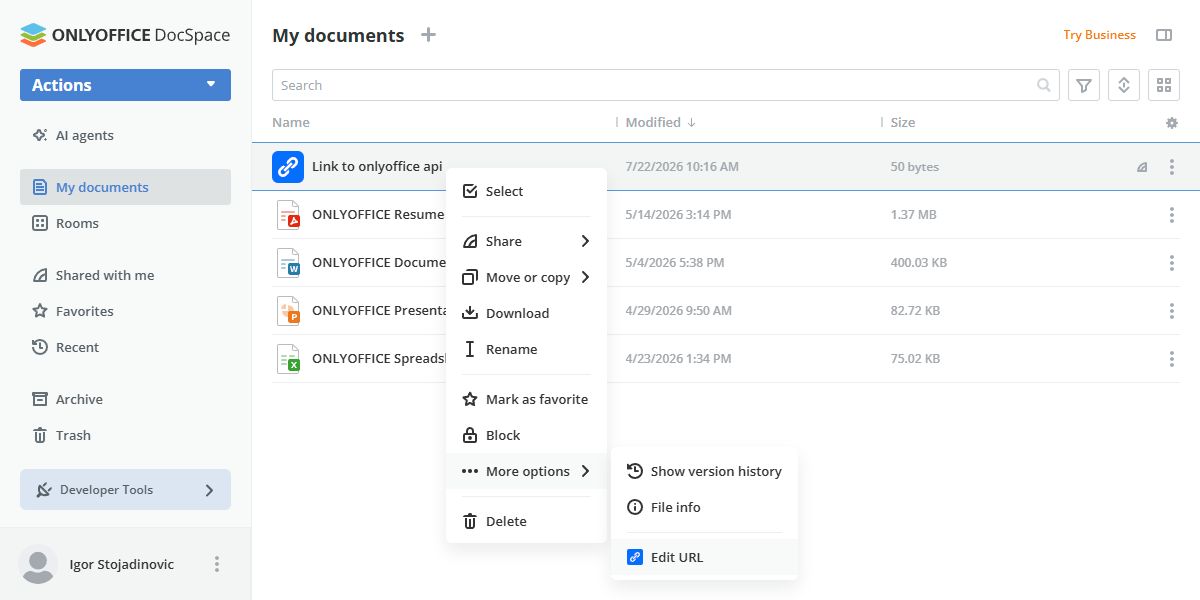The height and width of the screenshot is (600, 1200).
Task: Open the Trash folder
Action: point(125,435)
